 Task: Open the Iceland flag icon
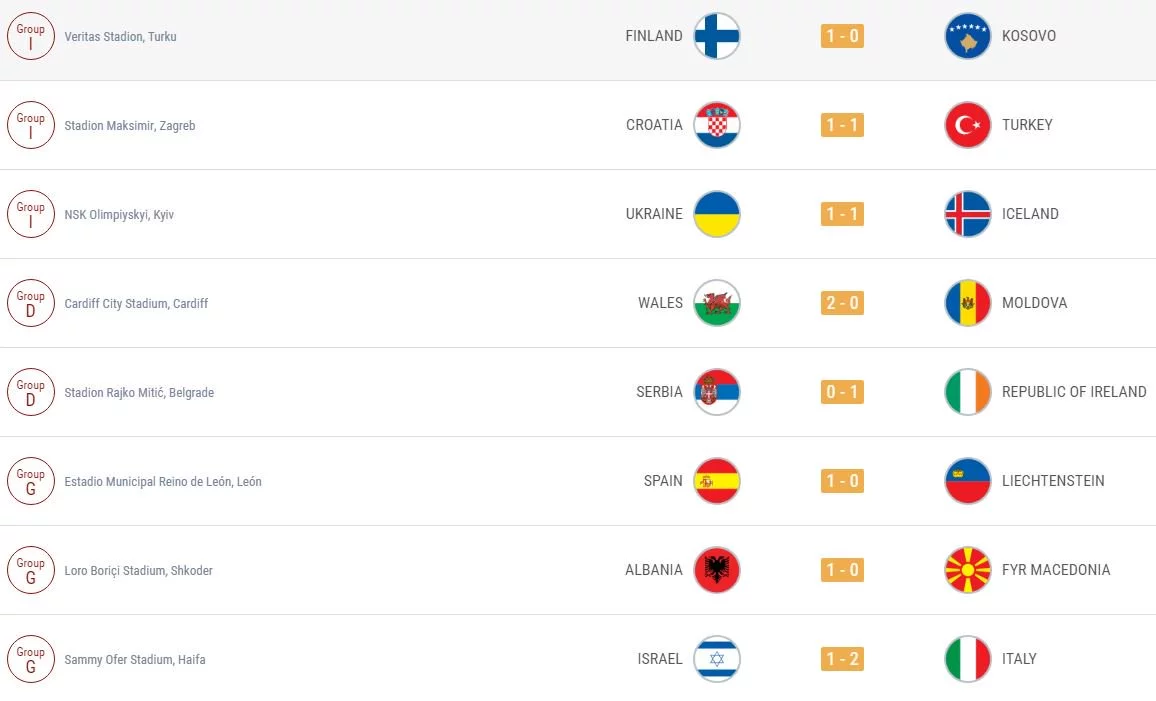[x=967, y=214]
